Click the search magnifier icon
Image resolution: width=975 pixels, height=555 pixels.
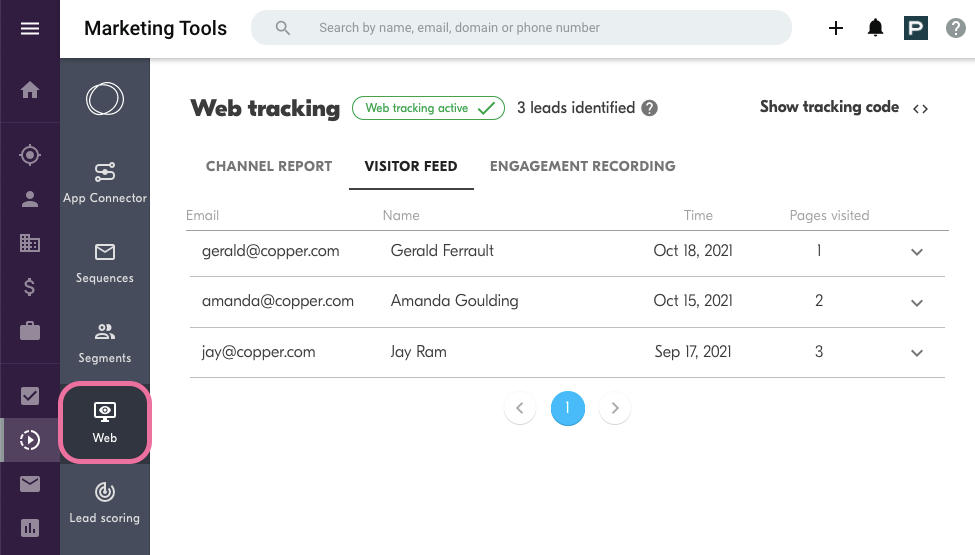(283, 28)
